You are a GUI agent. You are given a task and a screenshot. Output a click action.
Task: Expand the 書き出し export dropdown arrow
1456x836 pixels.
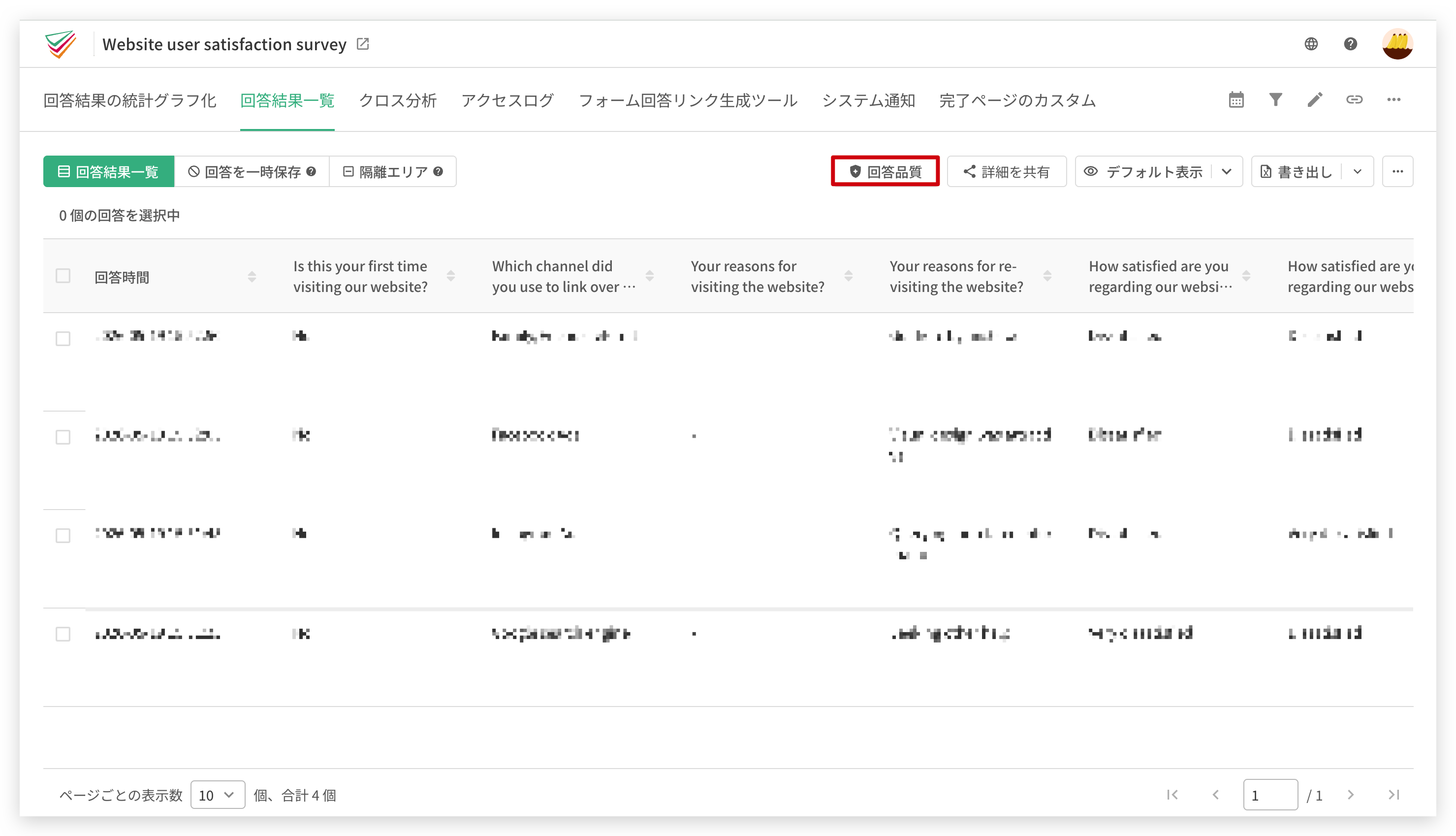click(x=1357, y=172)
